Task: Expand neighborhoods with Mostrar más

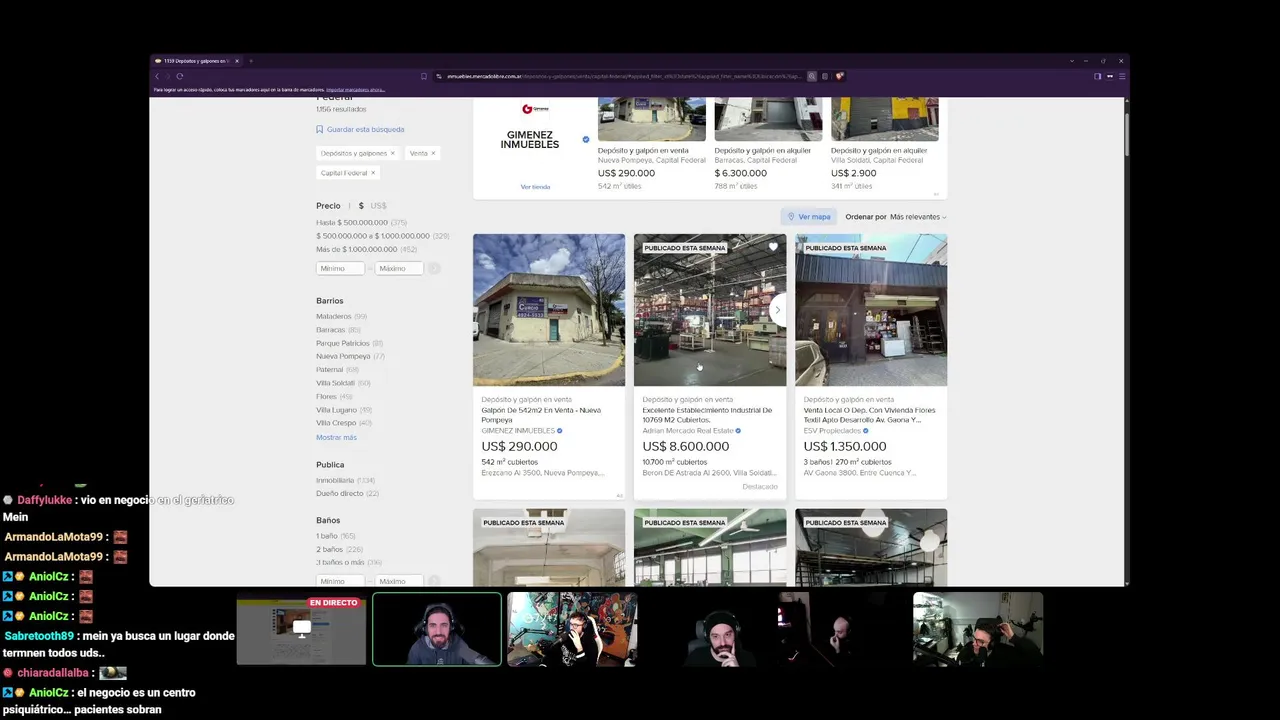Action: coord(336,437)
